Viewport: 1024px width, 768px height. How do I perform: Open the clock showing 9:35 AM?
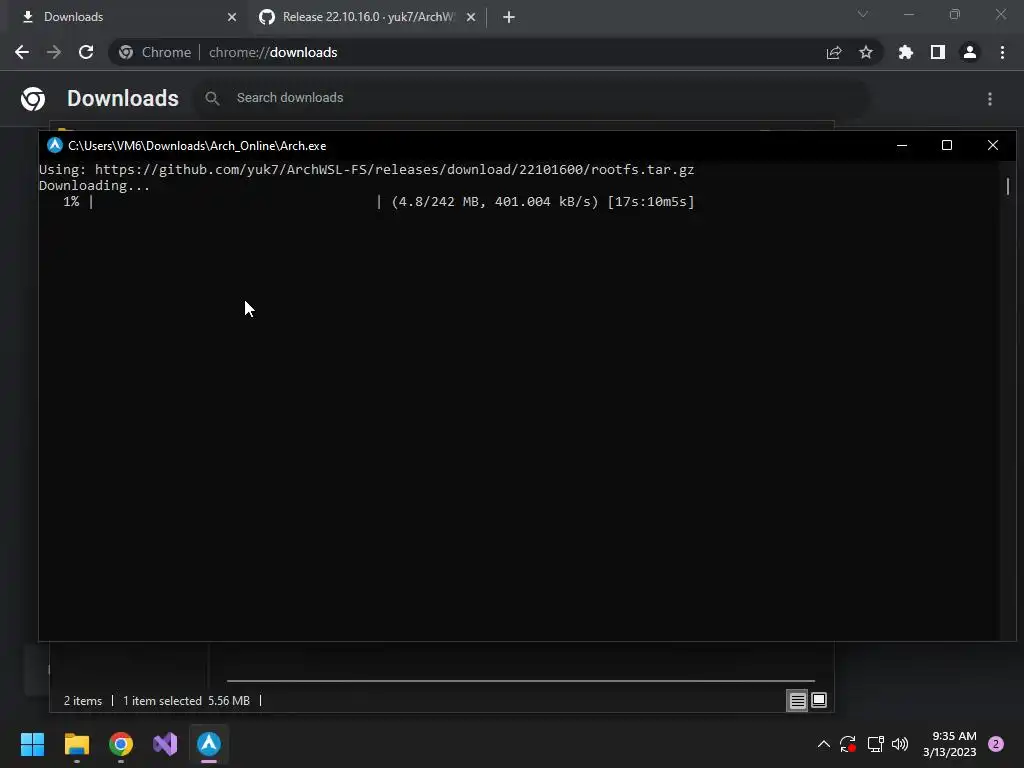point(949,744)
